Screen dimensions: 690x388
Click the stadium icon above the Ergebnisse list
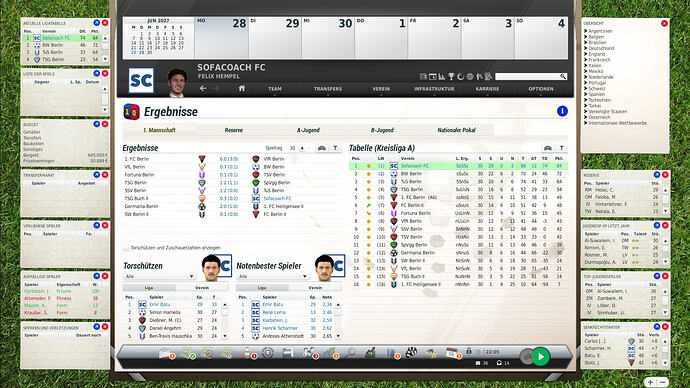[x=322, y=148]
